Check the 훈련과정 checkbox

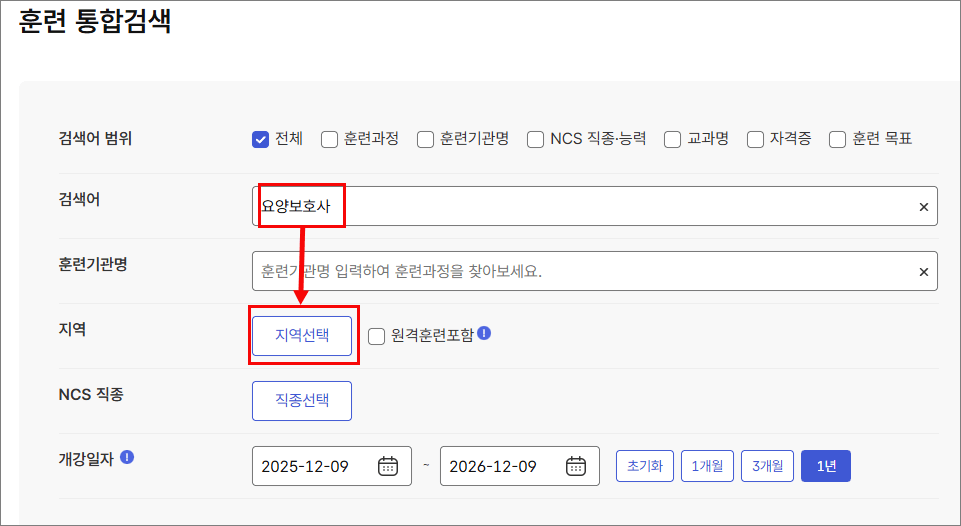pos(330,140)
